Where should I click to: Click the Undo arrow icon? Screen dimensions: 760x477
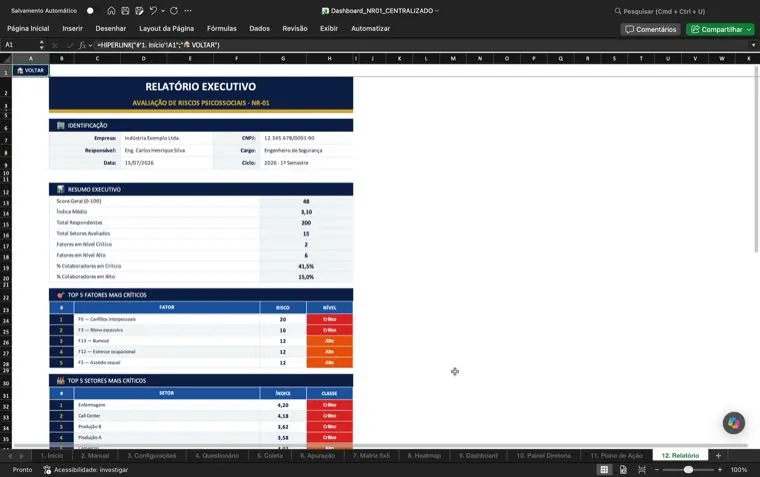coord(153,11)
